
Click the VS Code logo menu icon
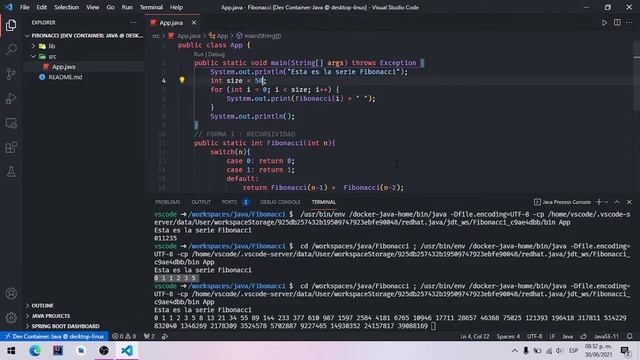point(9,7)
